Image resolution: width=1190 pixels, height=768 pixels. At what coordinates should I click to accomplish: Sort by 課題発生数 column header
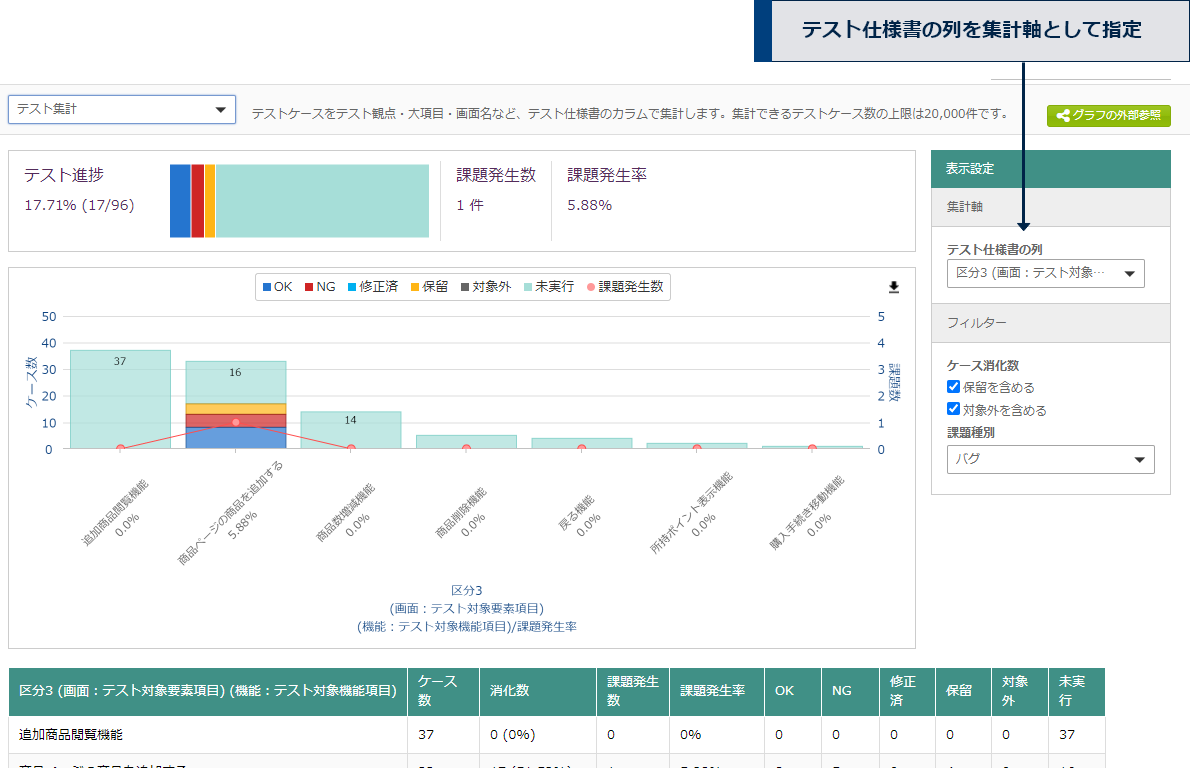coord(632,691)
